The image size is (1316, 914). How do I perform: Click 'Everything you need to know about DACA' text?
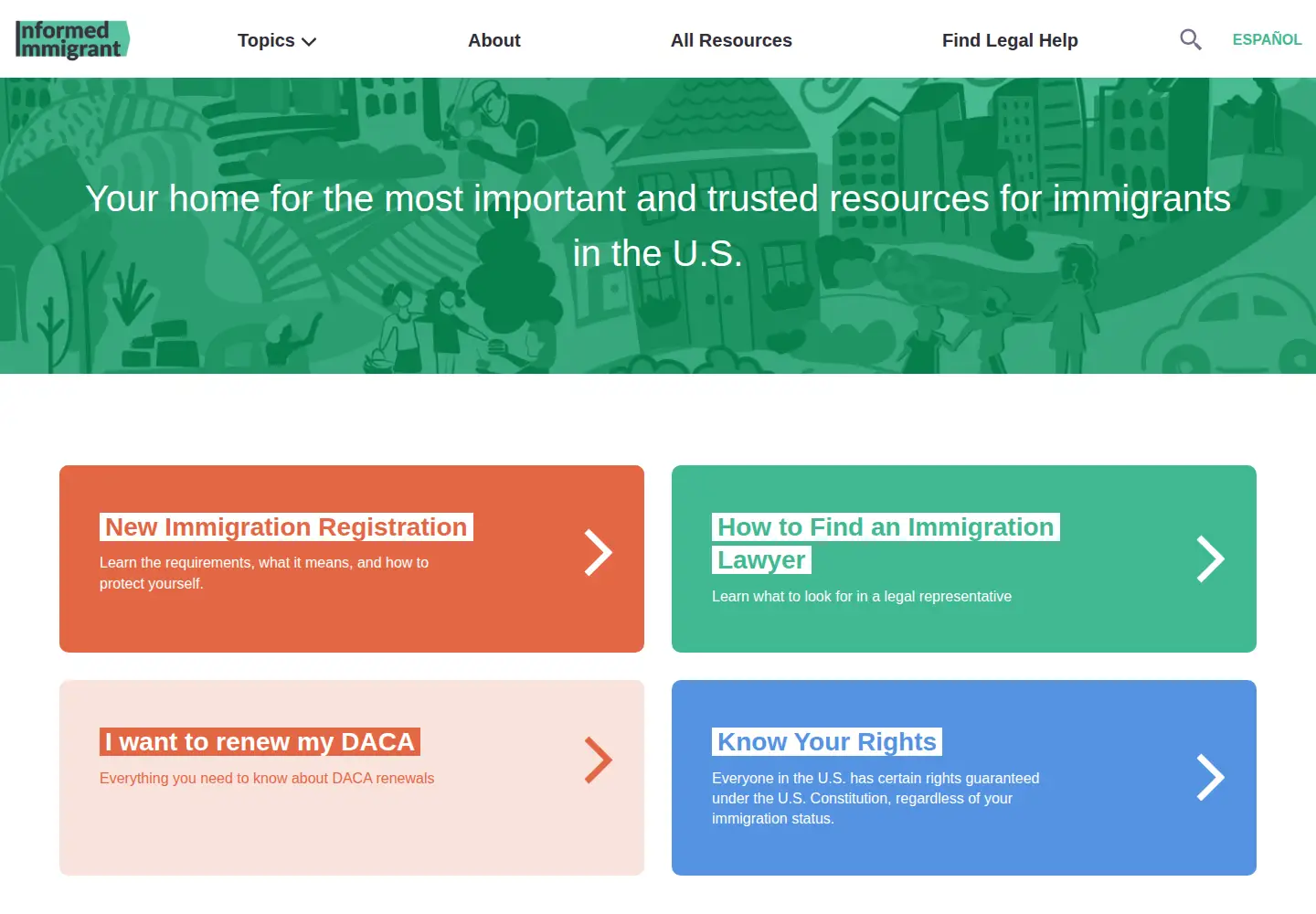point(267,778)
